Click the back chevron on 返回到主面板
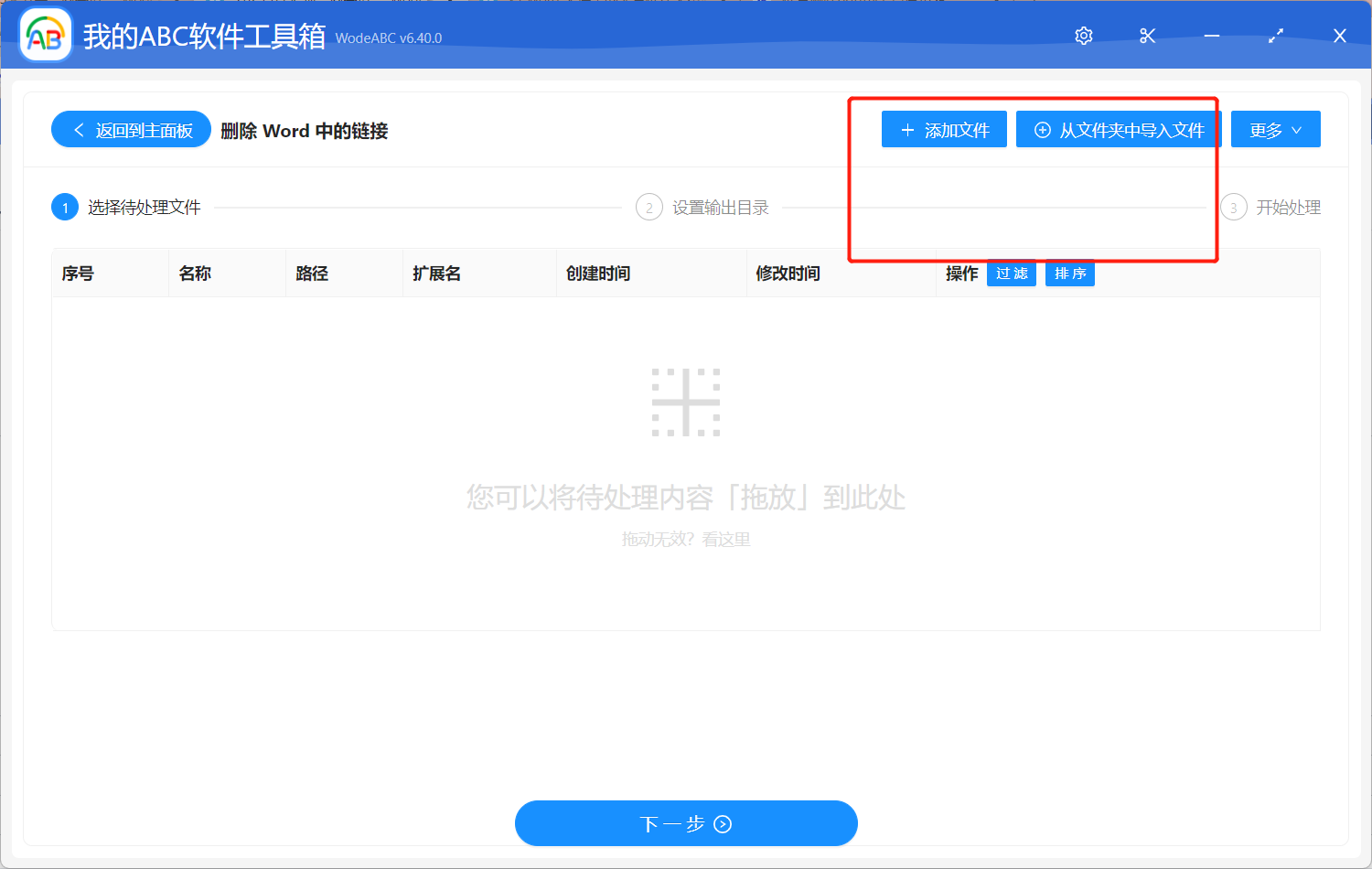This screenshot has width=1372, height=869. pyautogui.click(x=78, y=129)
